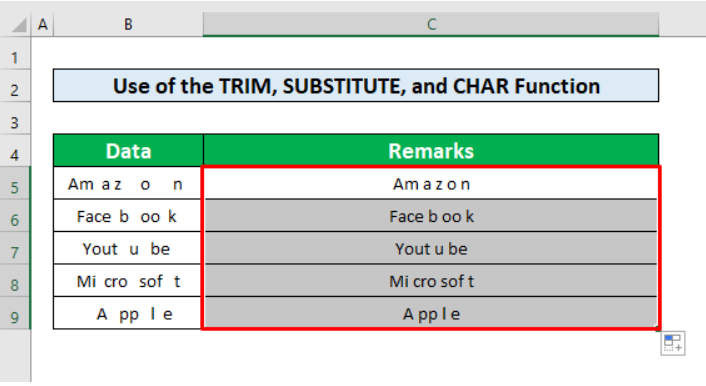
Task: Select the Remarks cell showing 'Face b oo k'
Action: click(431, 216)
